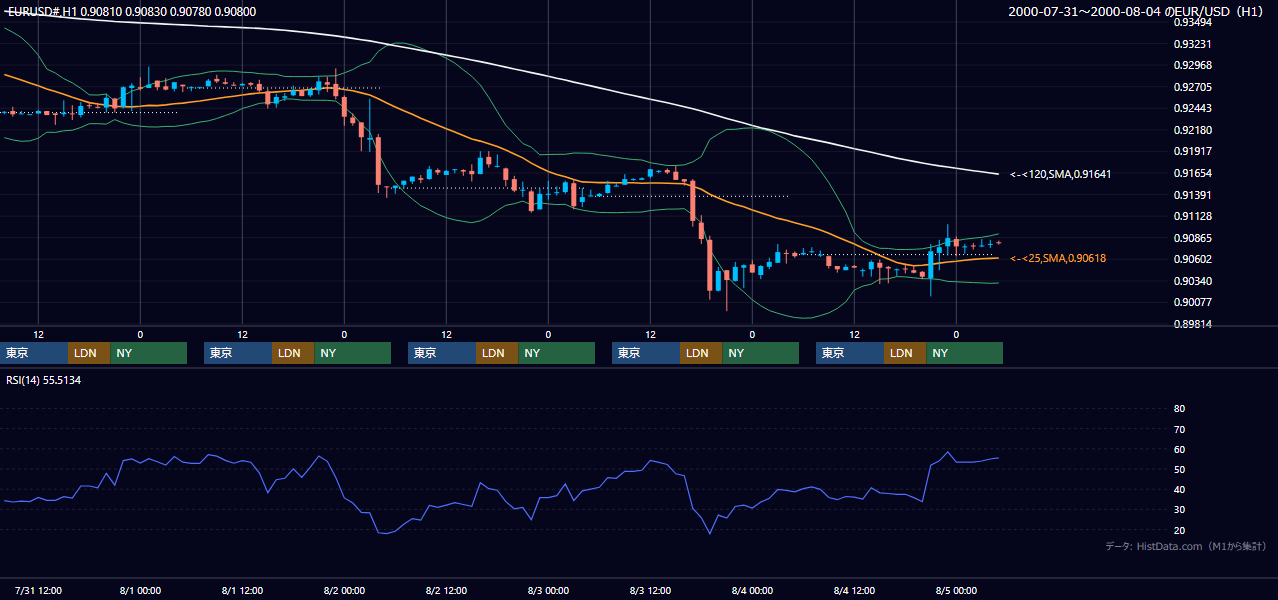Select the last NY session block

(x=964, y=353)
